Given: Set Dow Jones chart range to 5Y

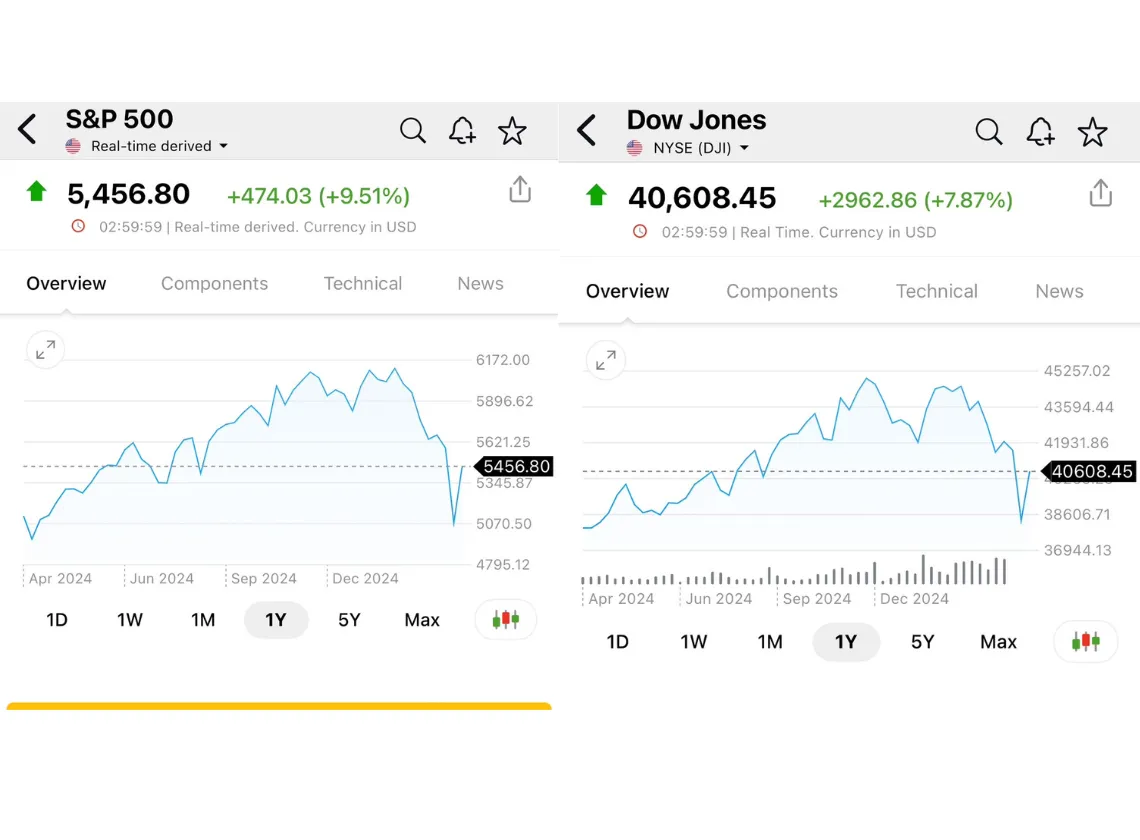Looking at the screenshot, I should (x=923, y=642).
